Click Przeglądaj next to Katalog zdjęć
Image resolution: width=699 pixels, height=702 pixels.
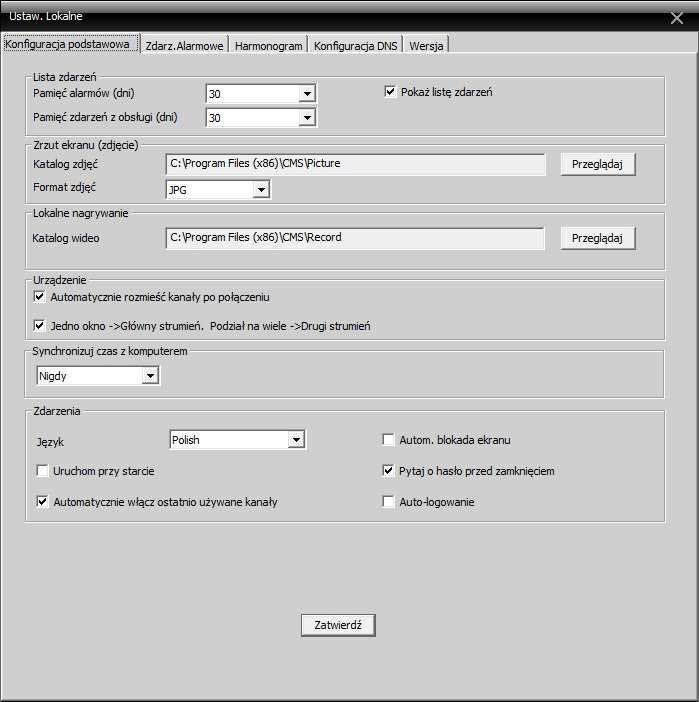coord(598,164)
